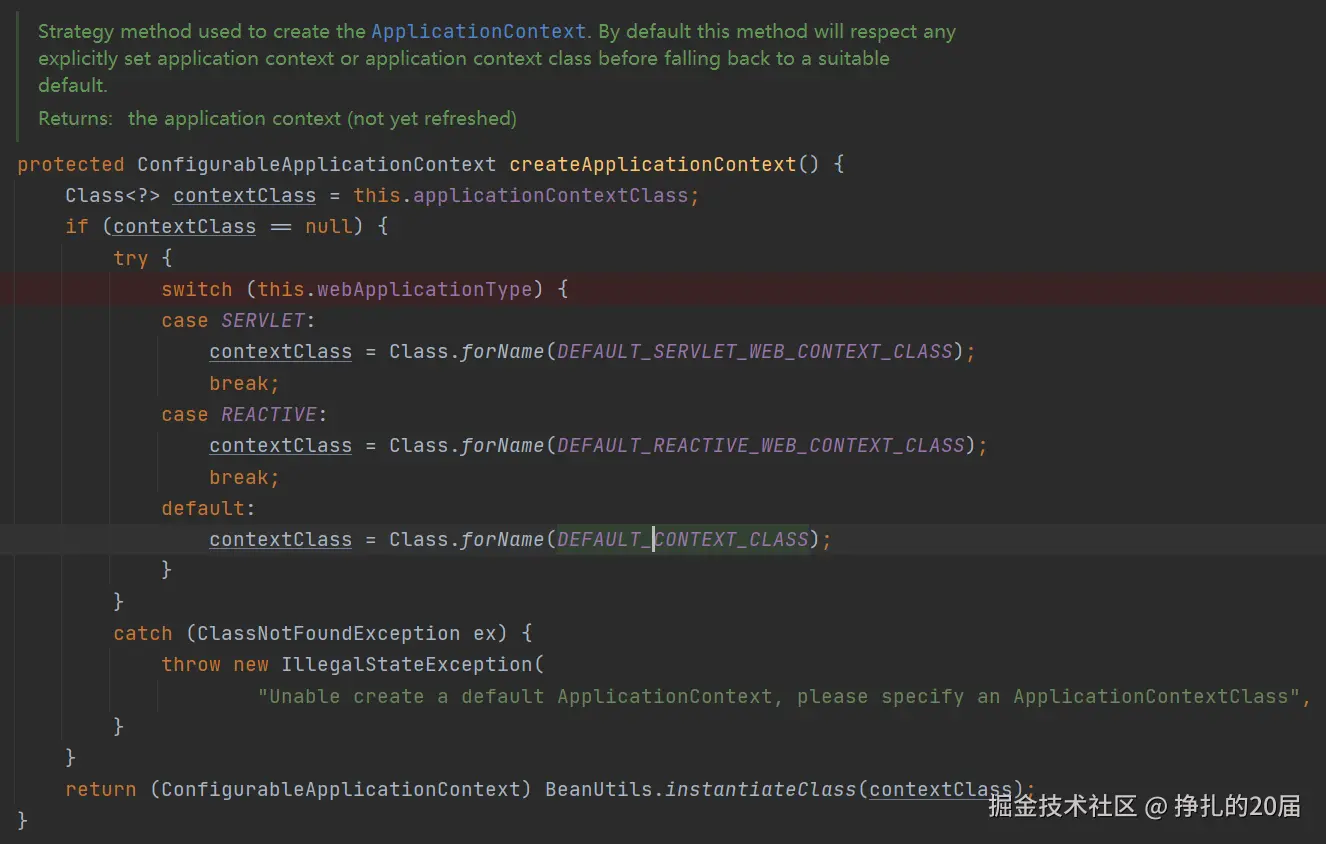Select ConfigurableApplicationContext in the method signature
The width and height of the screenshot is (1326, 844).
[x=317, y=164]
